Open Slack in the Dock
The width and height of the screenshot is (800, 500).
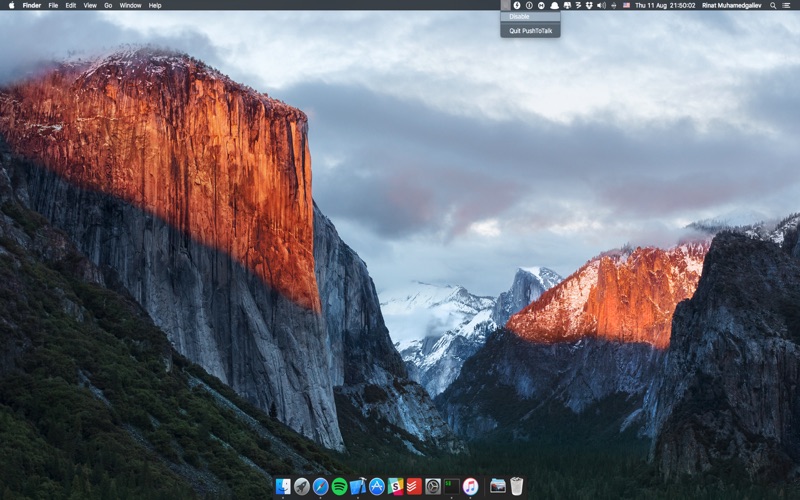[395, 486]
